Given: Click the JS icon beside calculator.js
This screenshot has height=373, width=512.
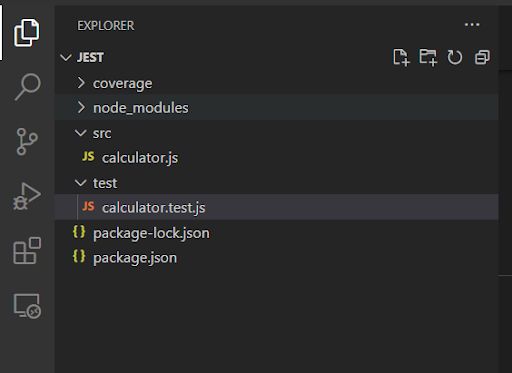Looking at the screenshot, I should pyautogui.click(x=88, y=156).
